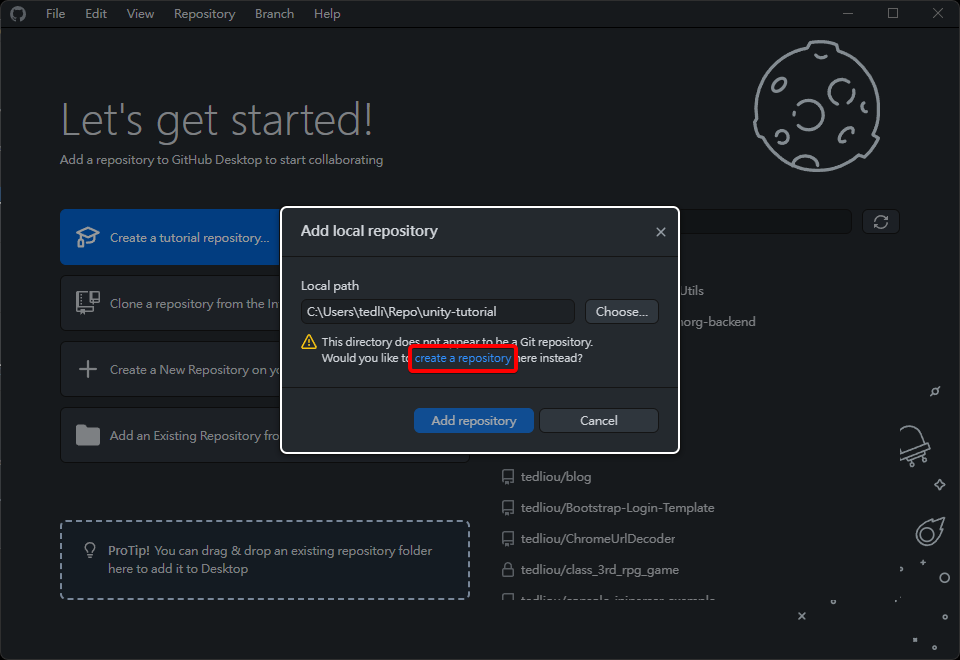
Task: Open the Branch menu
Action: [274, 13]
